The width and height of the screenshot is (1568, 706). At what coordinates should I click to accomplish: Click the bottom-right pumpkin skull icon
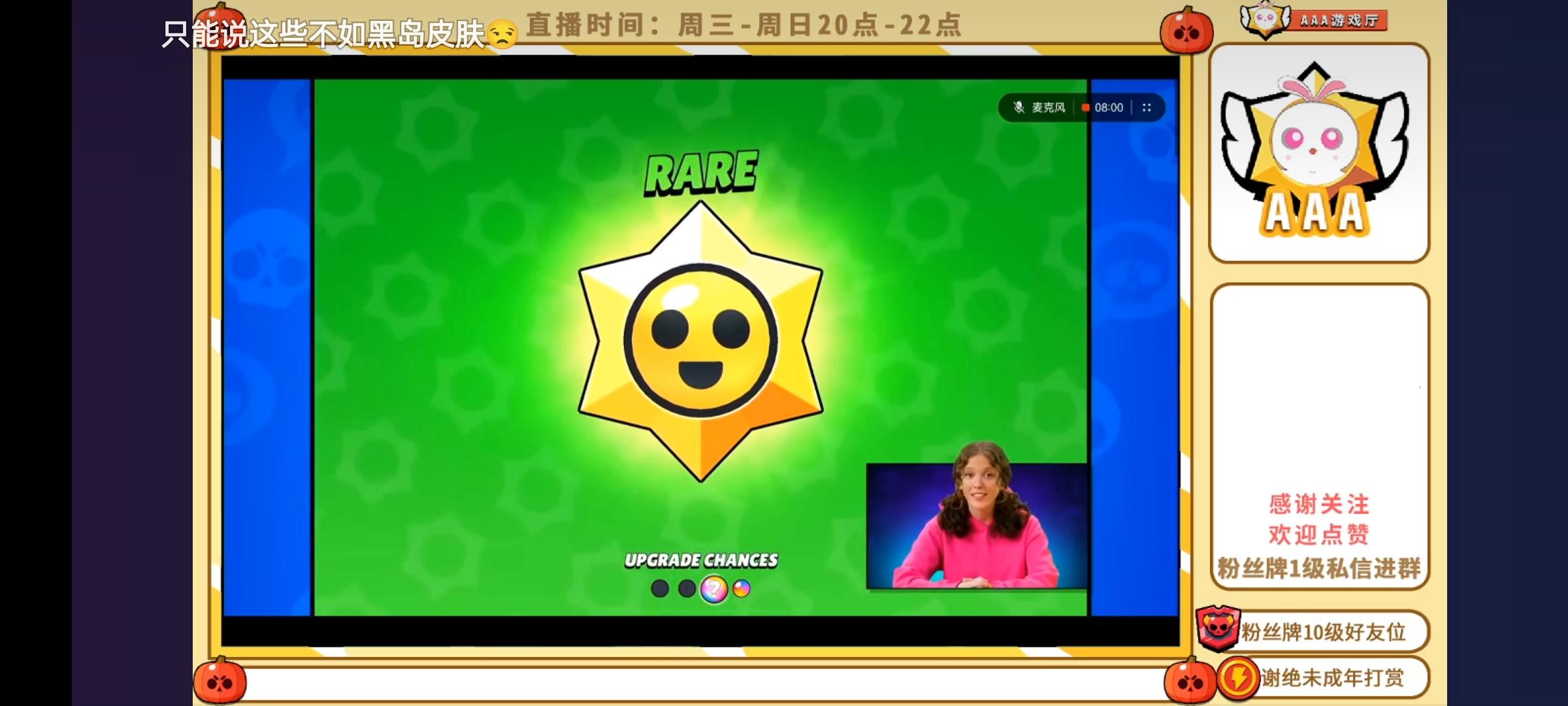[x=1190, y=681]
